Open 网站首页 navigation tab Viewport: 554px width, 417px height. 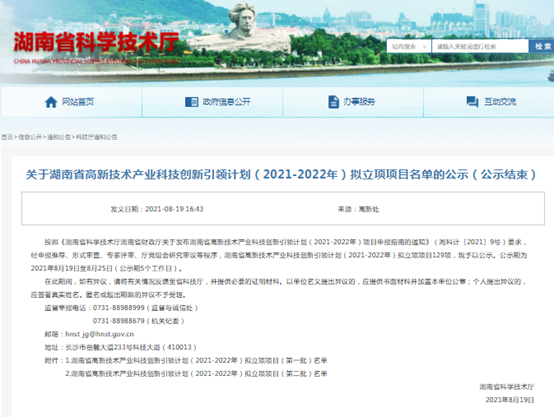71,102
